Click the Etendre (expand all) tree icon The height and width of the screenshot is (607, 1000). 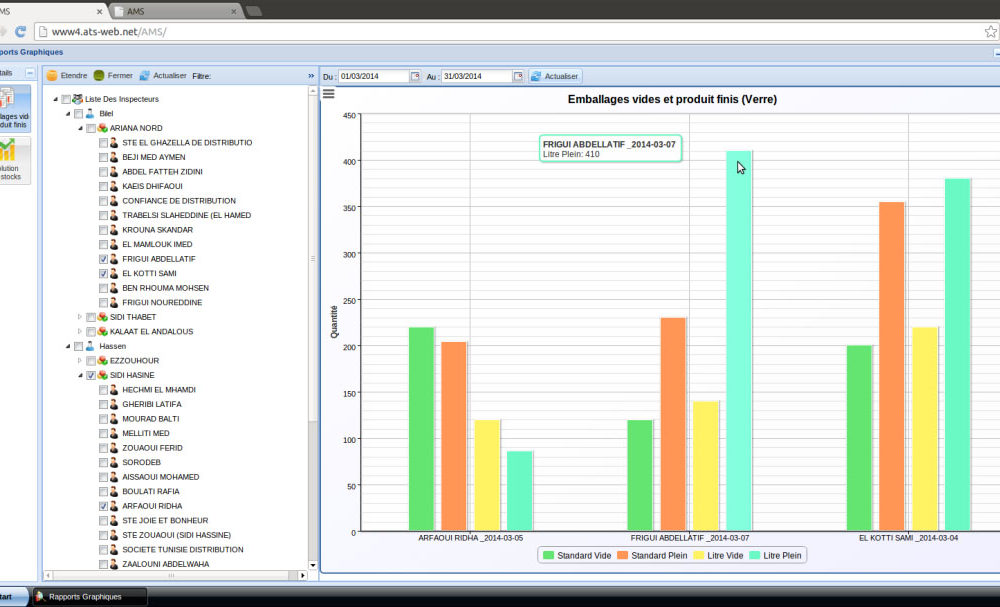(x=52, y=76)
